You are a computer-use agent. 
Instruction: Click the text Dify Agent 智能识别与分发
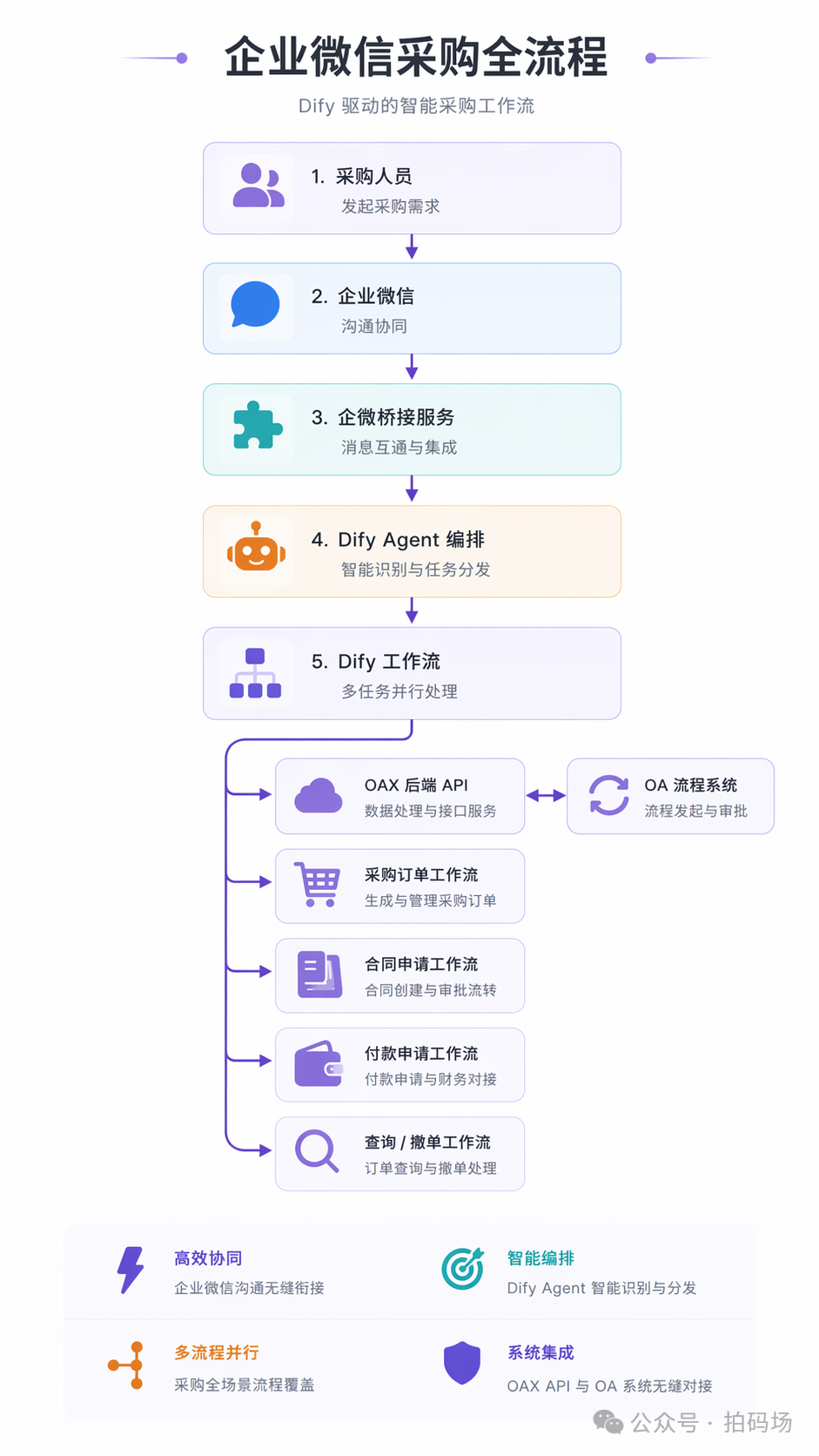[x=602, y=1287]
